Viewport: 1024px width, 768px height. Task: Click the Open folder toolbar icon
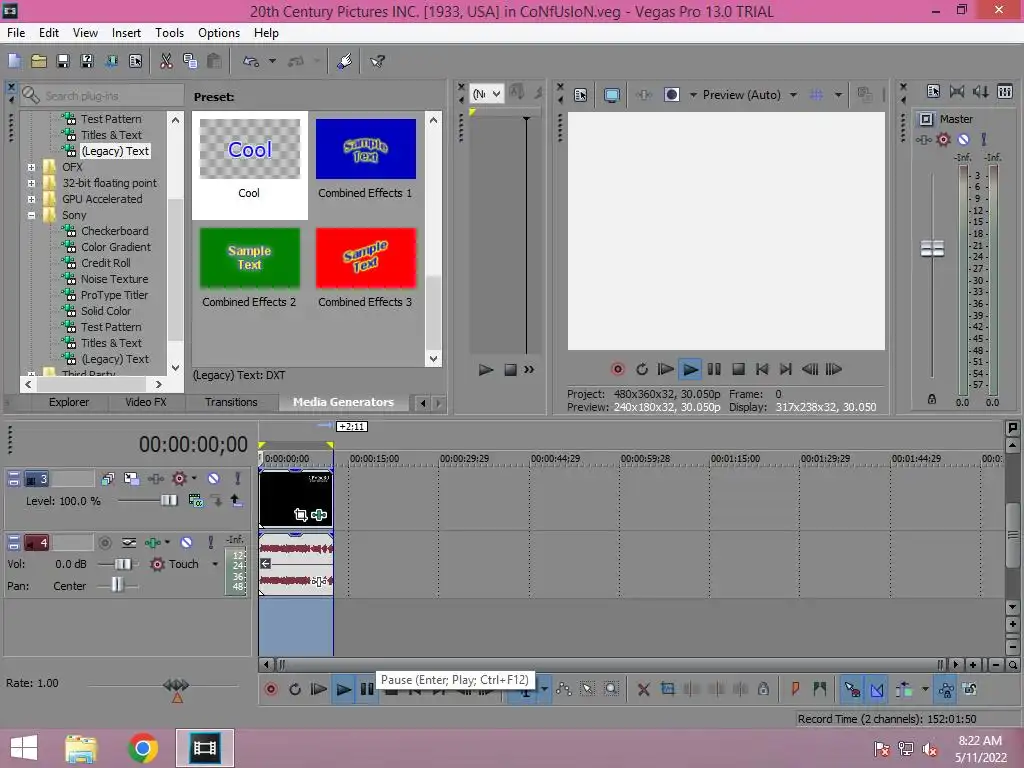[x=39, y=61]
